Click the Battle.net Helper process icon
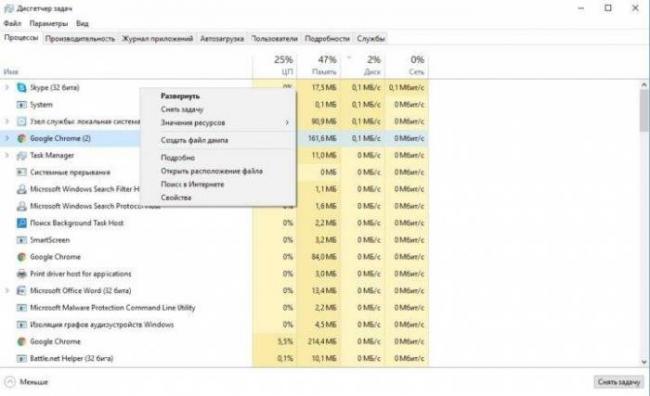Screen dimensions: 650x396 click(x=22, y=358)
